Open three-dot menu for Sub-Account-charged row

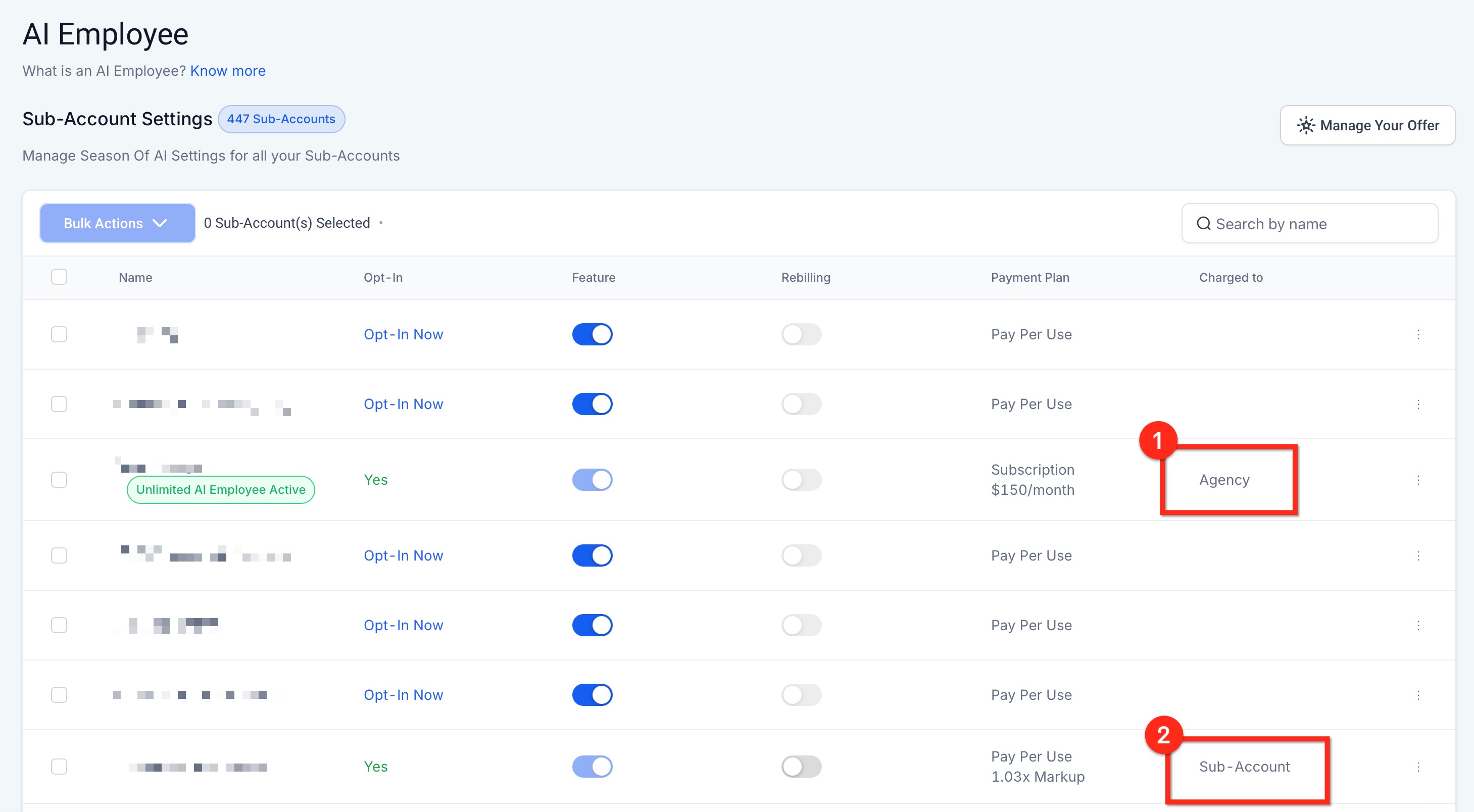click(1418, 766)
